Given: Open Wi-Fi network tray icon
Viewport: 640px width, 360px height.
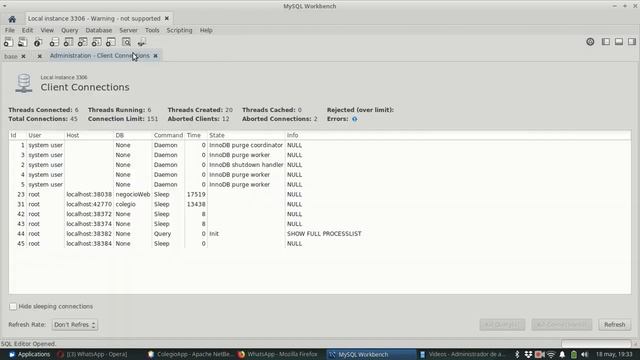Looking at the screenshot, I should pos(551,354).
